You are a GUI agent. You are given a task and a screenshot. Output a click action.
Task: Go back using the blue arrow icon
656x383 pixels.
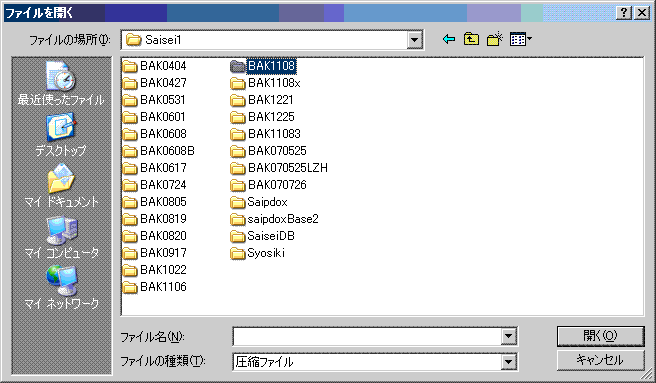click(x=449, y=39)
